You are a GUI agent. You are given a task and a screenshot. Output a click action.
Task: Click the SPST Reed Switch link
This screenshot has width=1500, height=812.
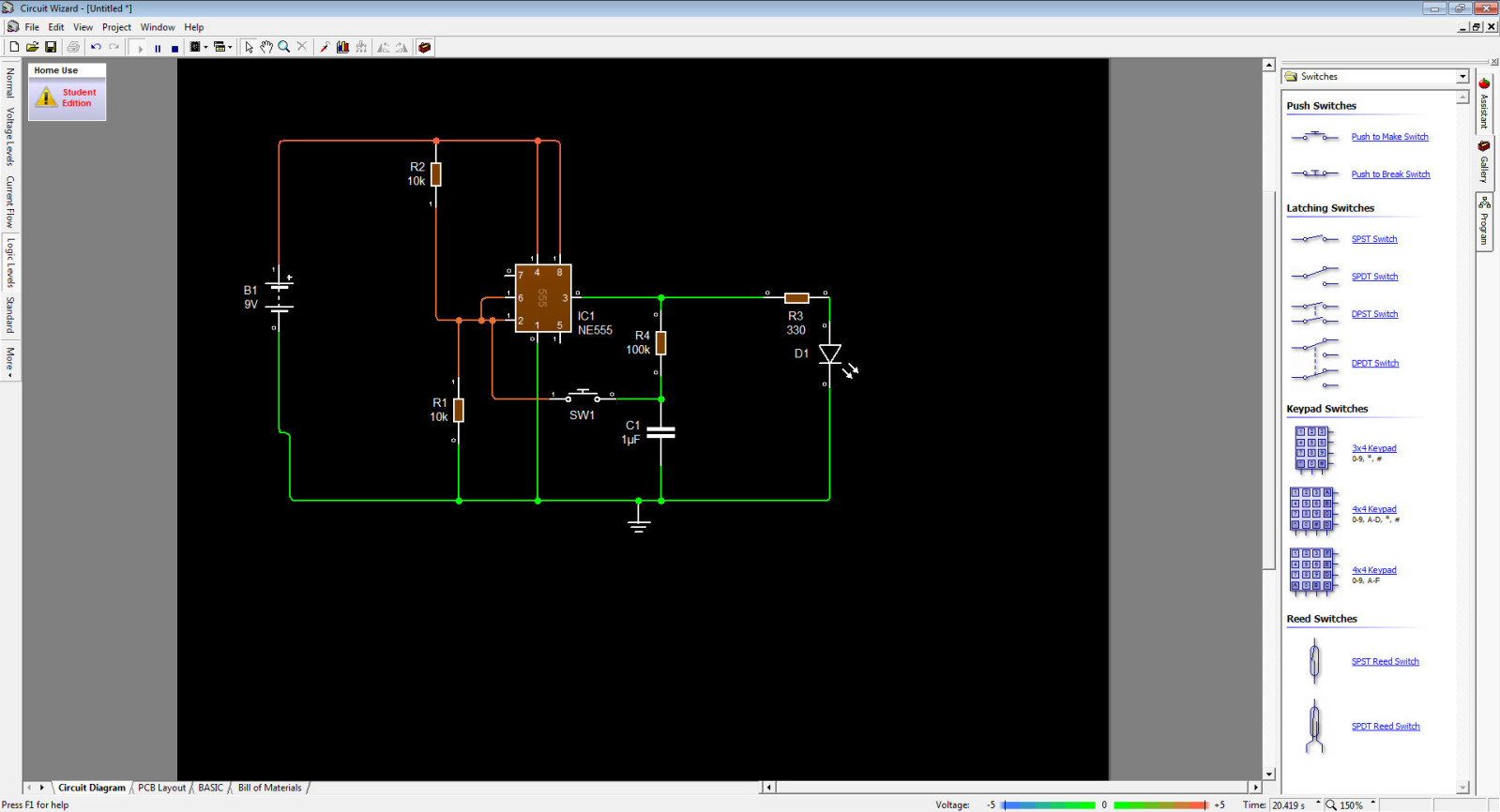click(x=1386, y=662)
